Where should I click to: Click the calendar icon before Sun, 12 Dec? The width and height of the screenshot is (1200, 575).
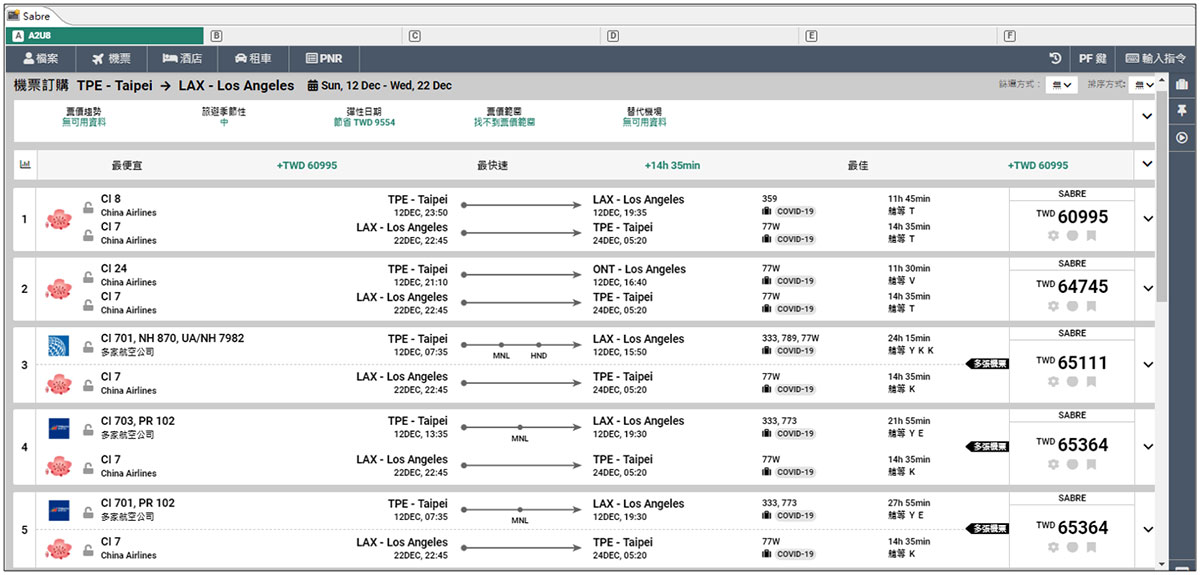[313, 86]
